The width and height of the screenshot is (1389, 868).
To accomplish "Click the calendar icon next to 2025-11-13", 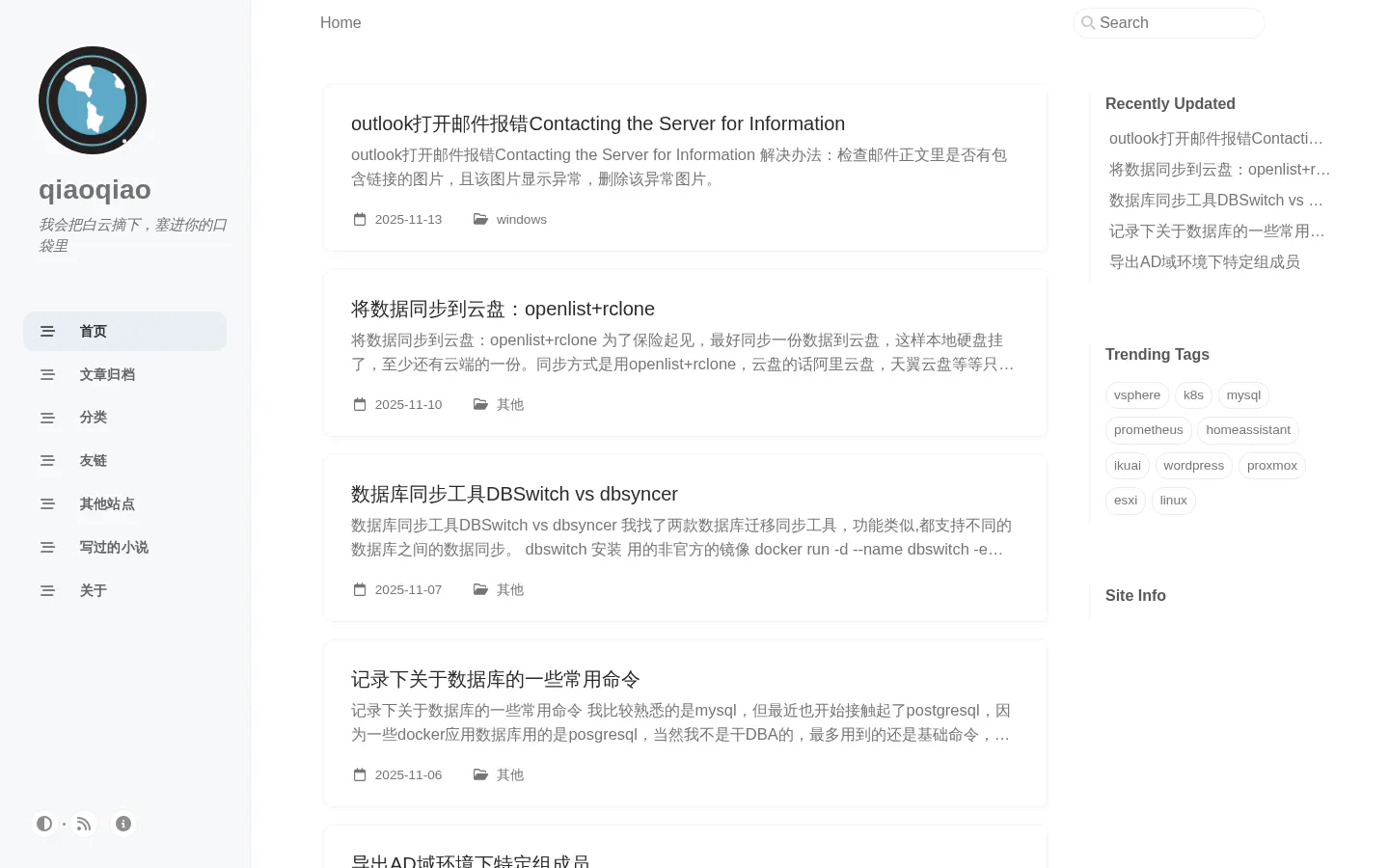I will (360, 220).
